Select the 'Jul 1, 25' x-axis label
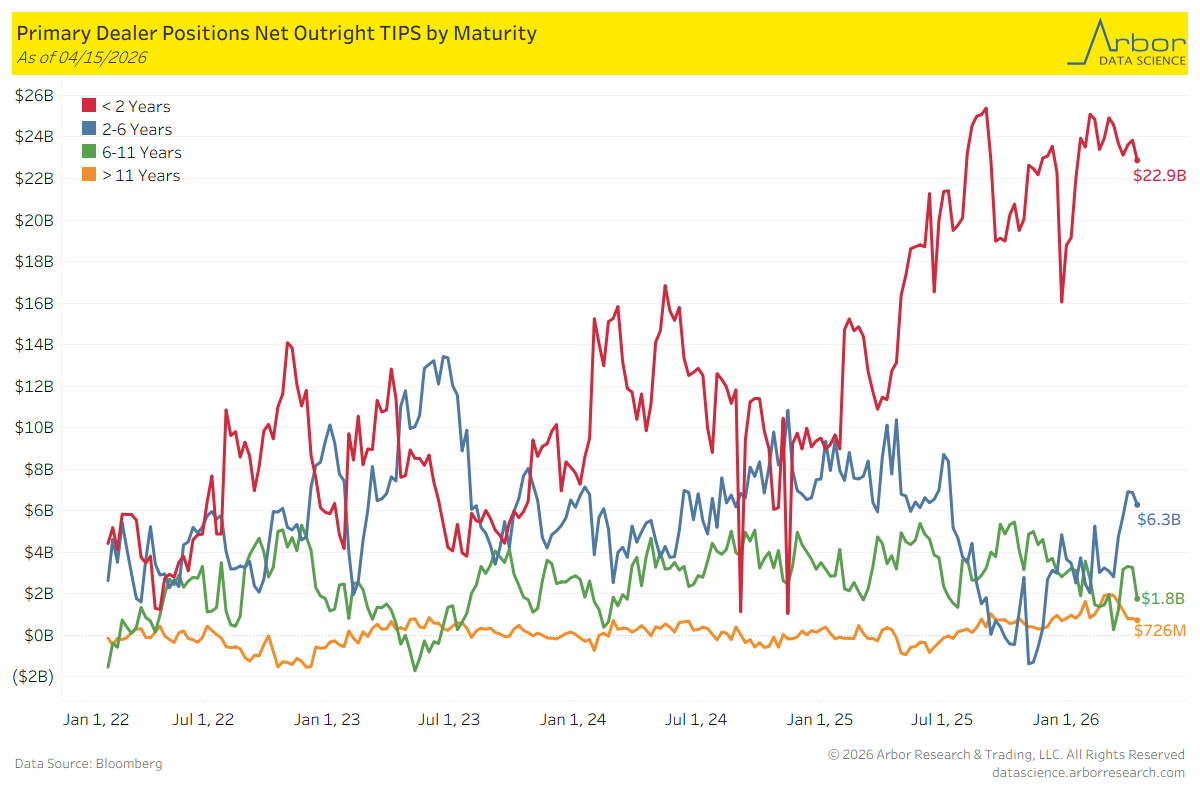This screenshot has width=1200, height=800. click(943, 719)
